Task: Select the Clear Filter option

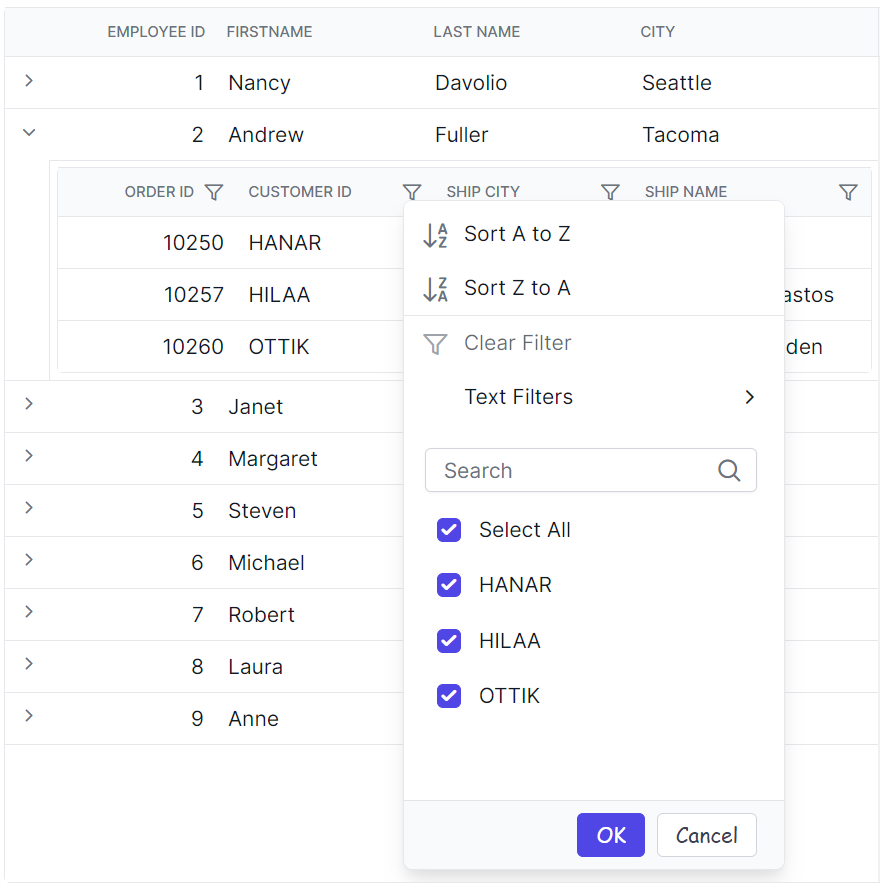Action: pos(593,343)
